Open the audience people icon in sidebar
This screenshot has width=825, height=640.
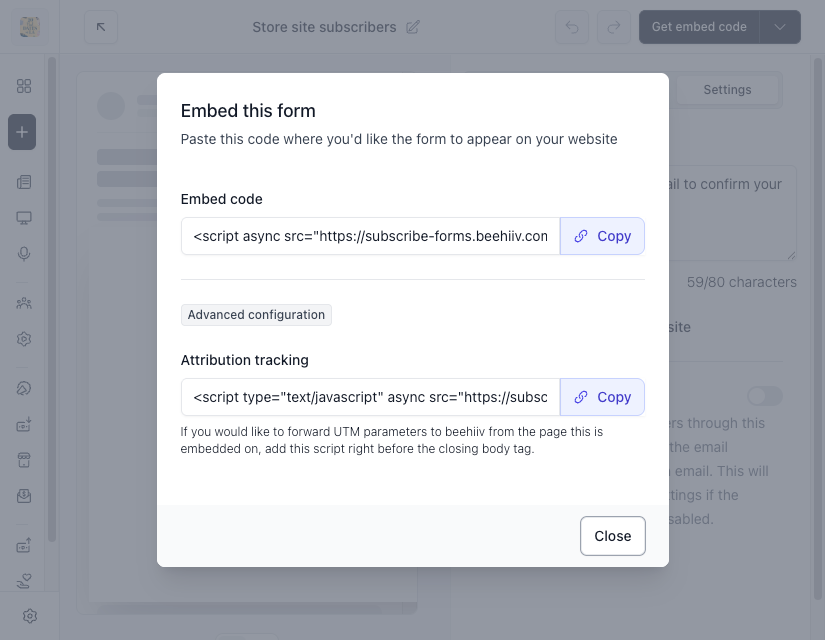24,303
